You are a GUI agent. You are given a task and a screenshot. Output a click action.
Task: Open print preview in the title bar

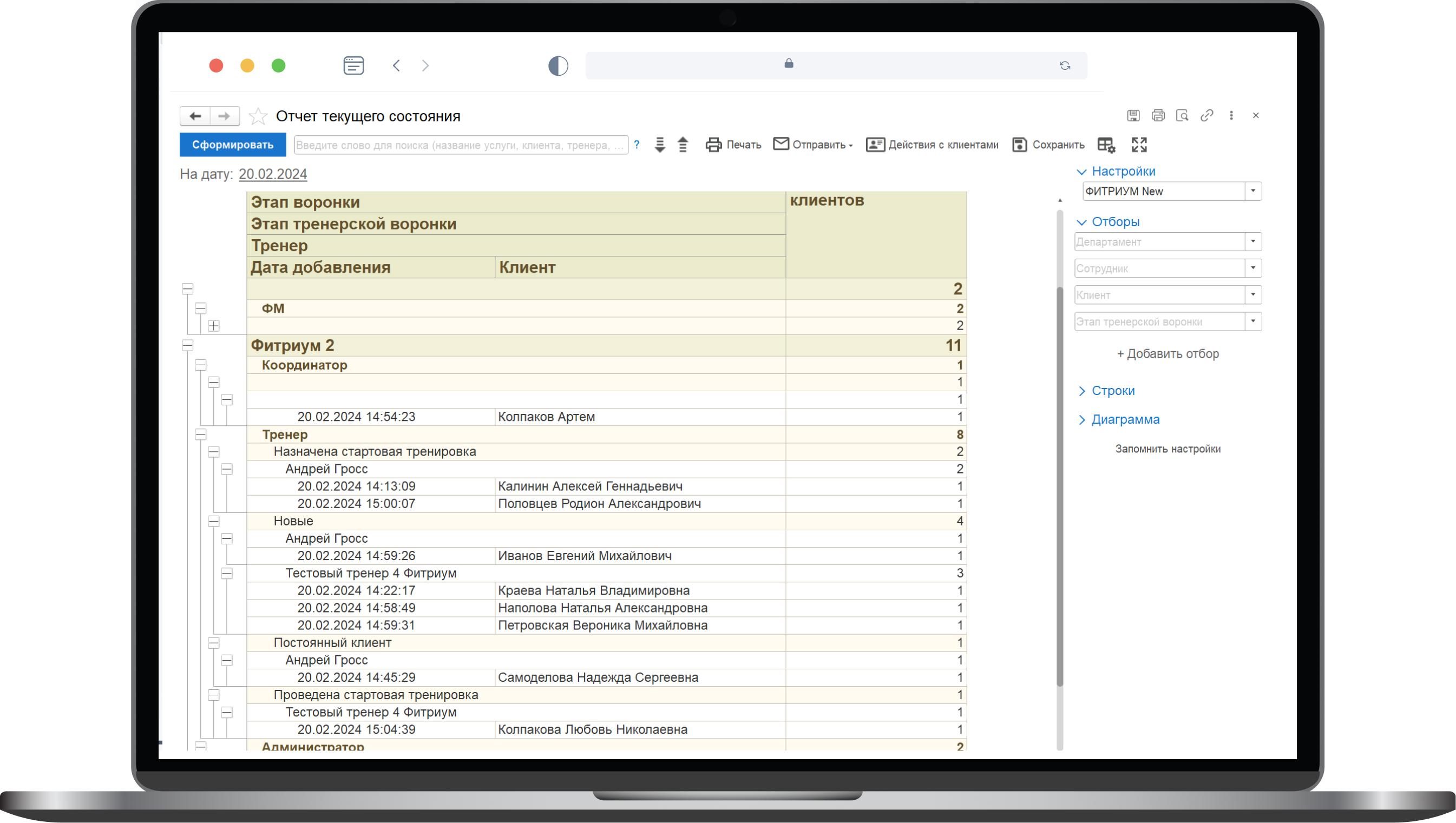coord(1182,115)
